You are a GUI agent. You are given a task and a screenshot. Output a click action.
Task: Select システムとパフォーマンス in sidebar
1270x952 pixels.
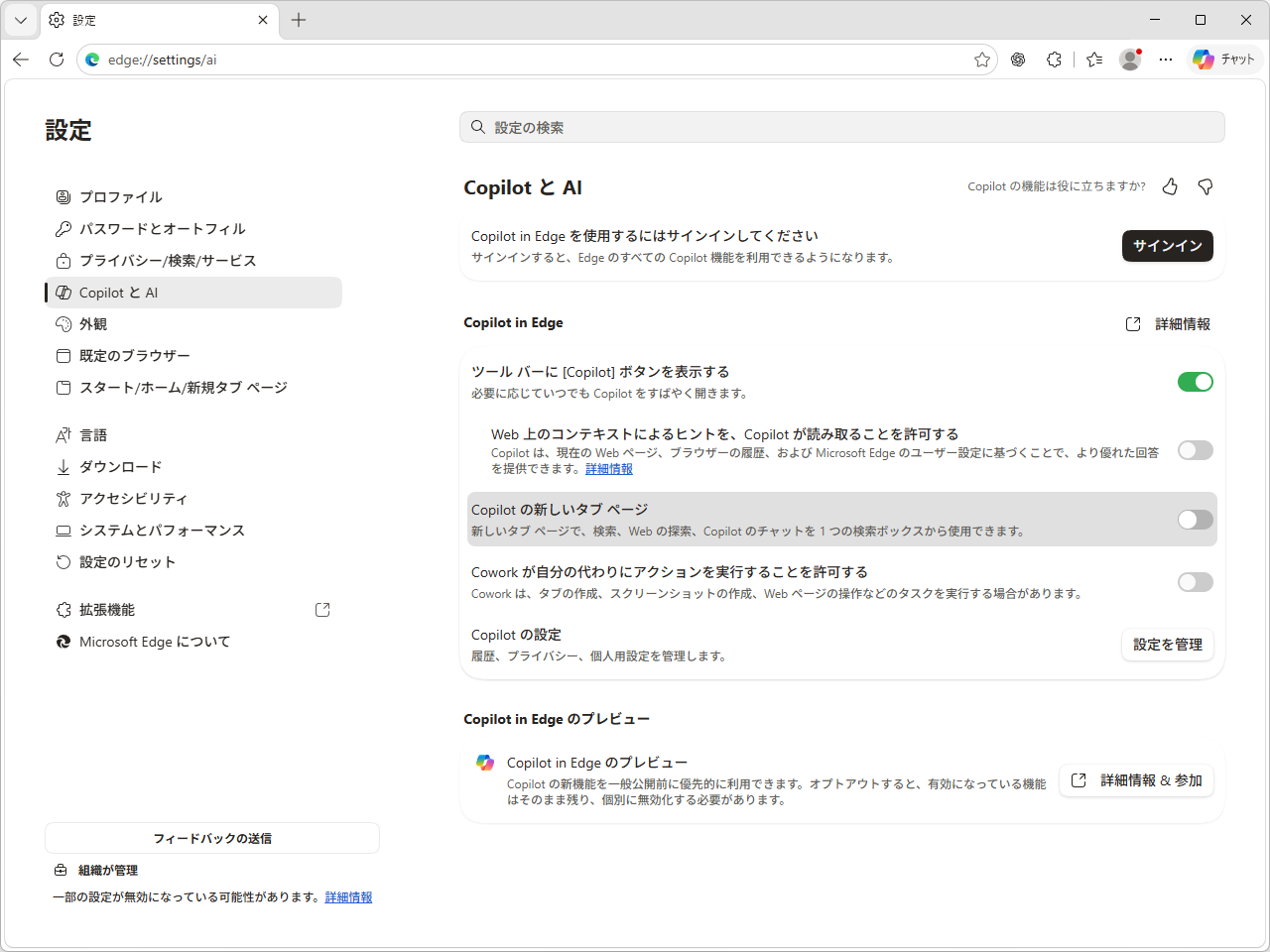(x=193, y=531)
